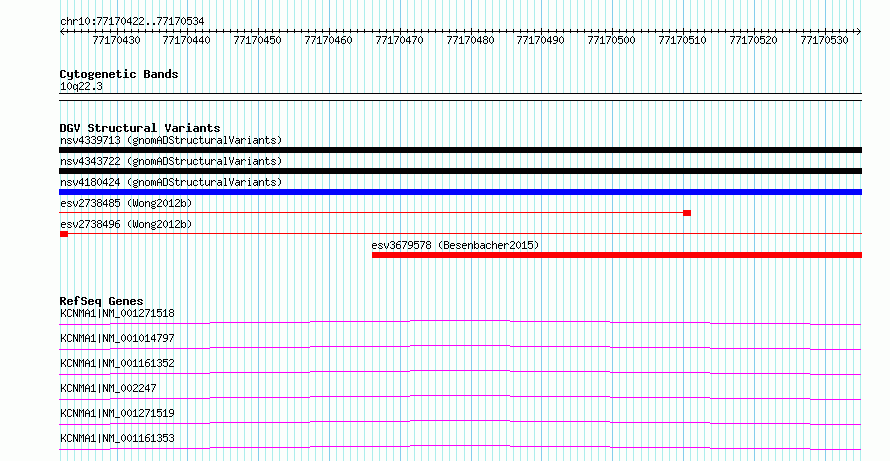Select the 77170470 ruler tick label
Screen dimensions: 890x461
click(x=399, y=40)
